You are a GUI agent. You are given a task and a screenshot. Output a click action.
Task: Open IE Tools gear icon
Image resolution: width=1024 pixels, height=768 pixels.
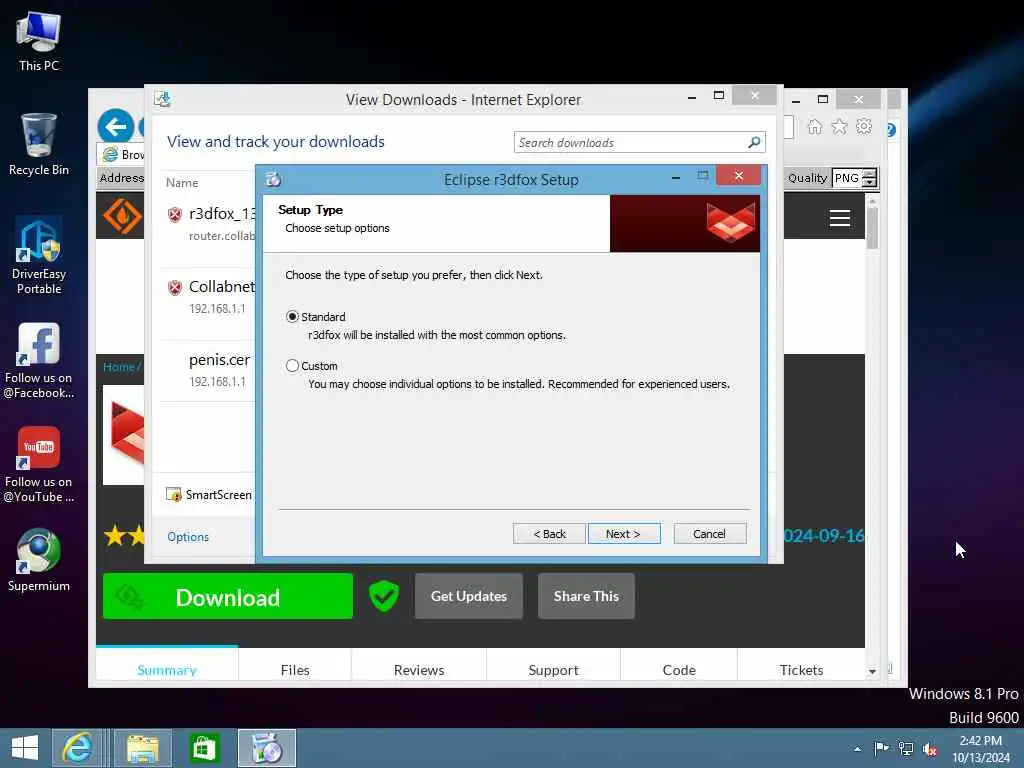[x=864, y=127]
